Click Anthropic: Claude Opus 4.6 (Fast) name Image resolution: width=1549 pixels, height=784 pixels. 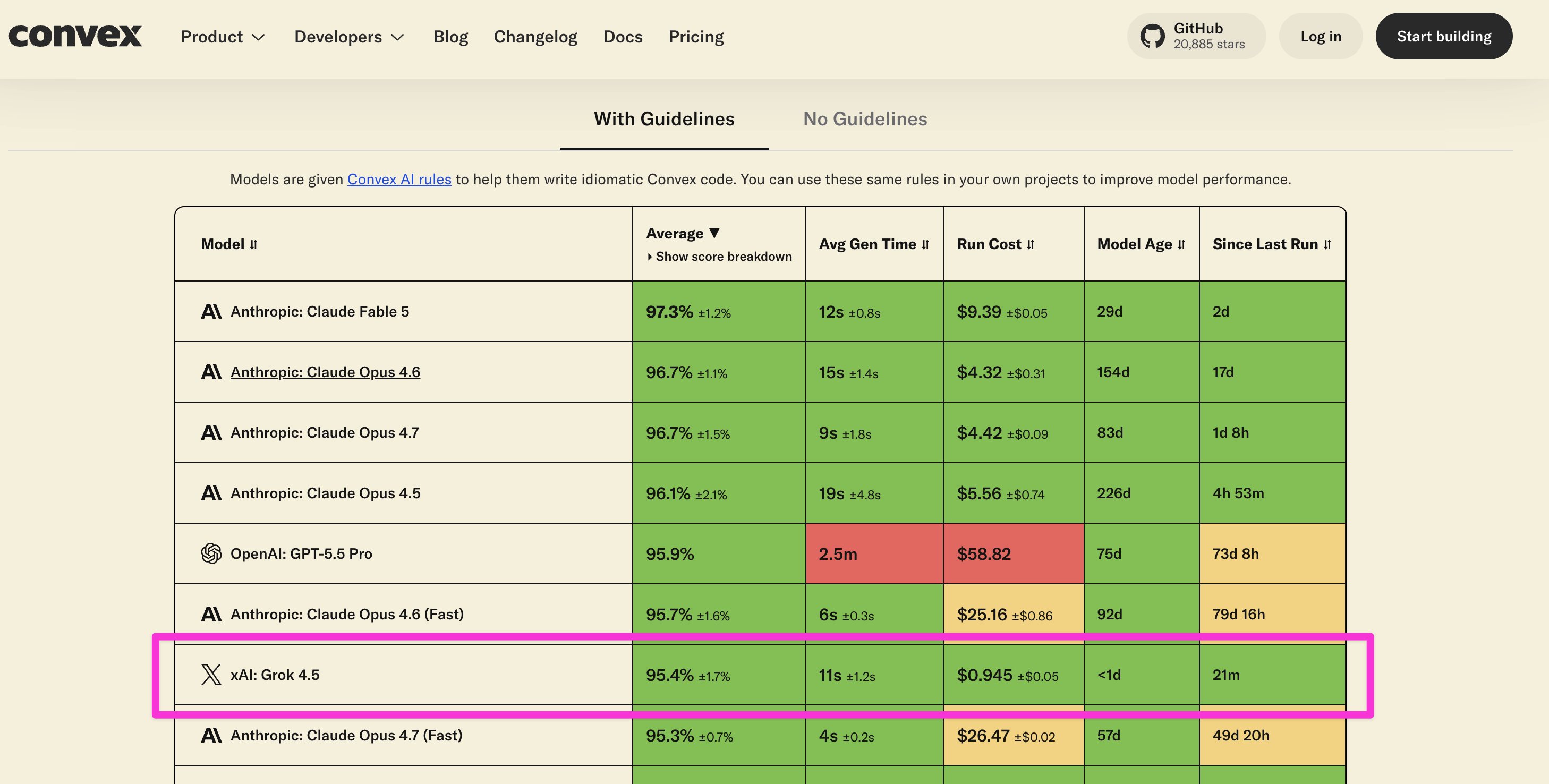pyautogui.click(x=347, y=614)
